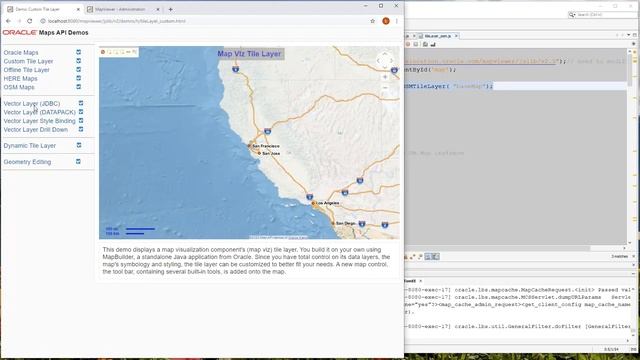Close the IDE editor file tab
The image size is (640, 360).
(456, 36)
